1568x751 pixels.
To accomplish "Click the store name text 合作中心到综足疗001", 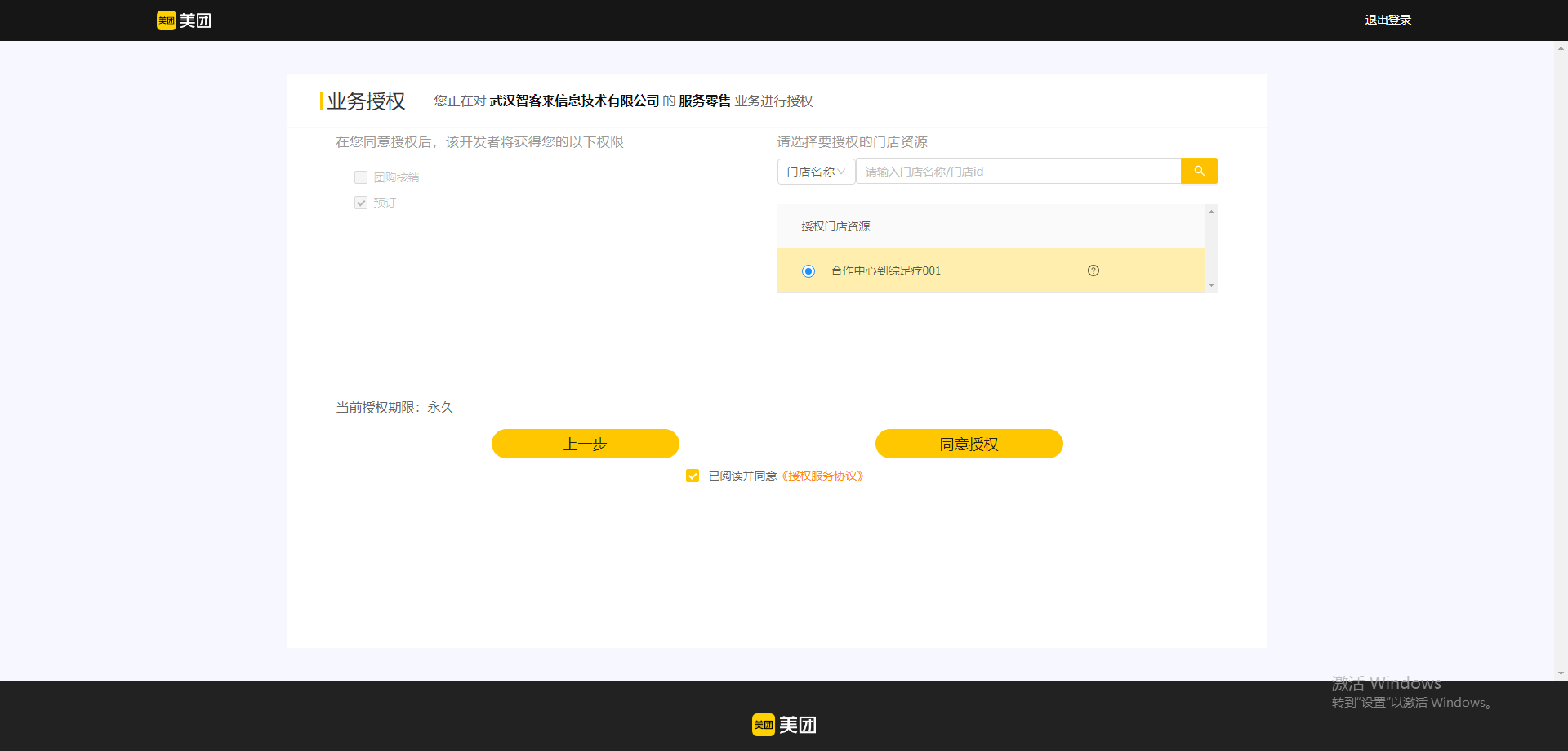I will tap(886, 270).
